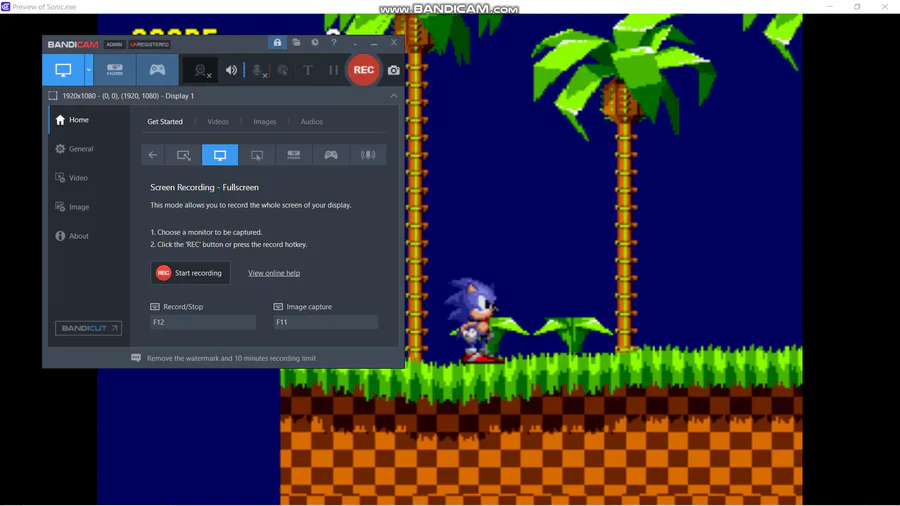This screenshot has width=900, height=506.
Task: Click the scheduled recording clock icon
Action: (315, 42)
